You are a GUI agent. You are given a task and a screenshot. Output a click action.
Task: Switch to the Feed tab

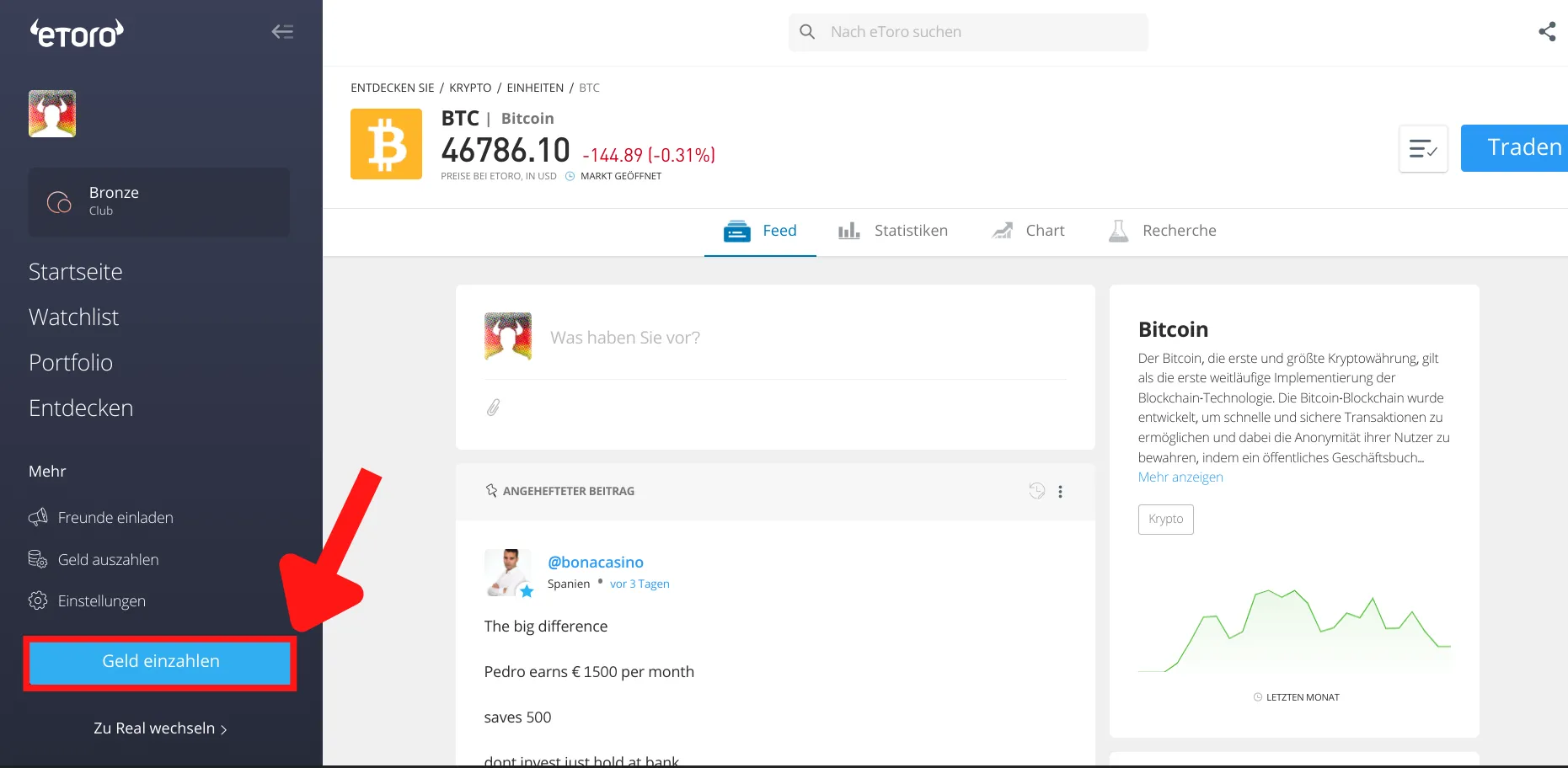point(760,231)
